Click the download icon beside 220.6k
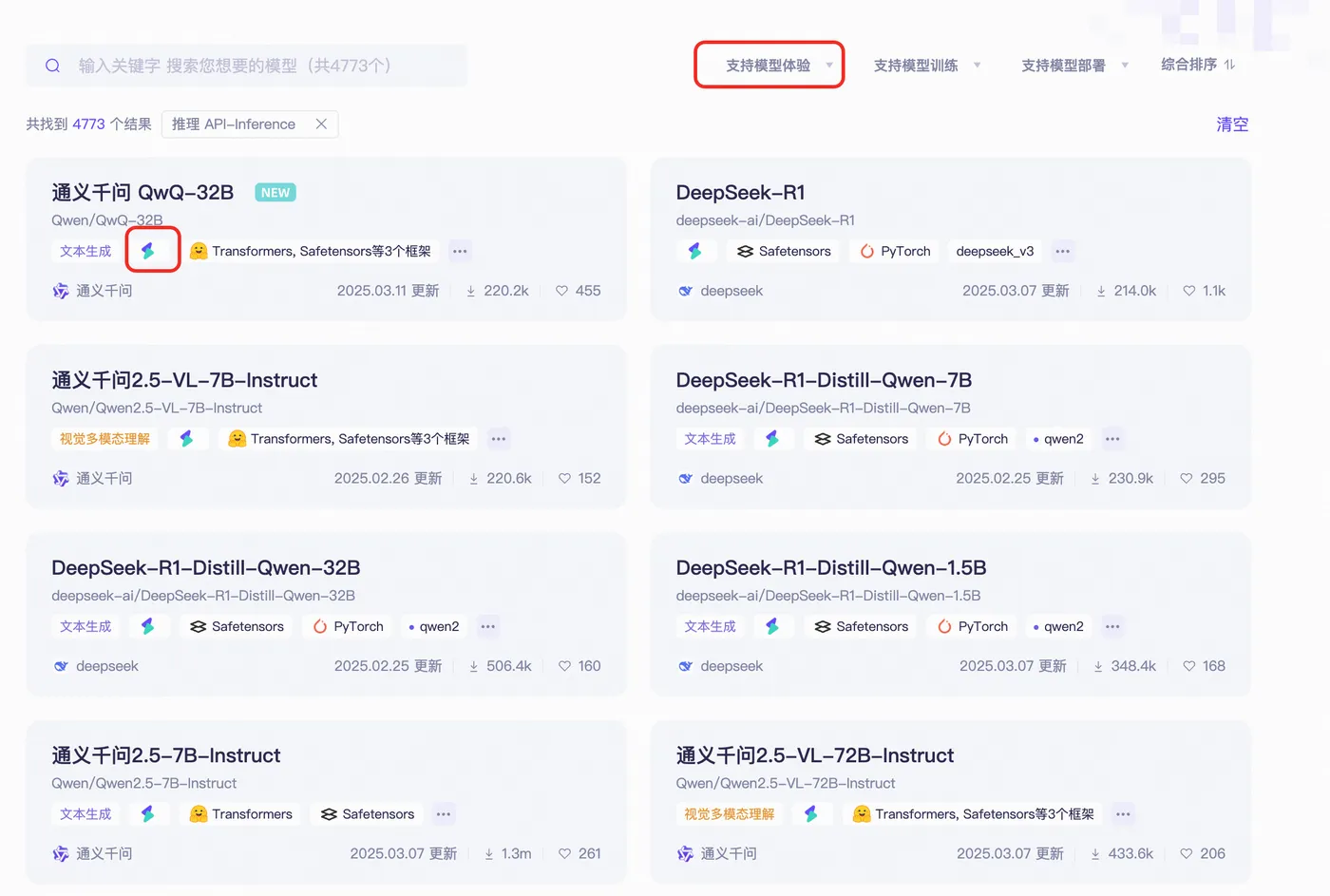This screenshot has height=896, width=1330. (x=474, y=479)
